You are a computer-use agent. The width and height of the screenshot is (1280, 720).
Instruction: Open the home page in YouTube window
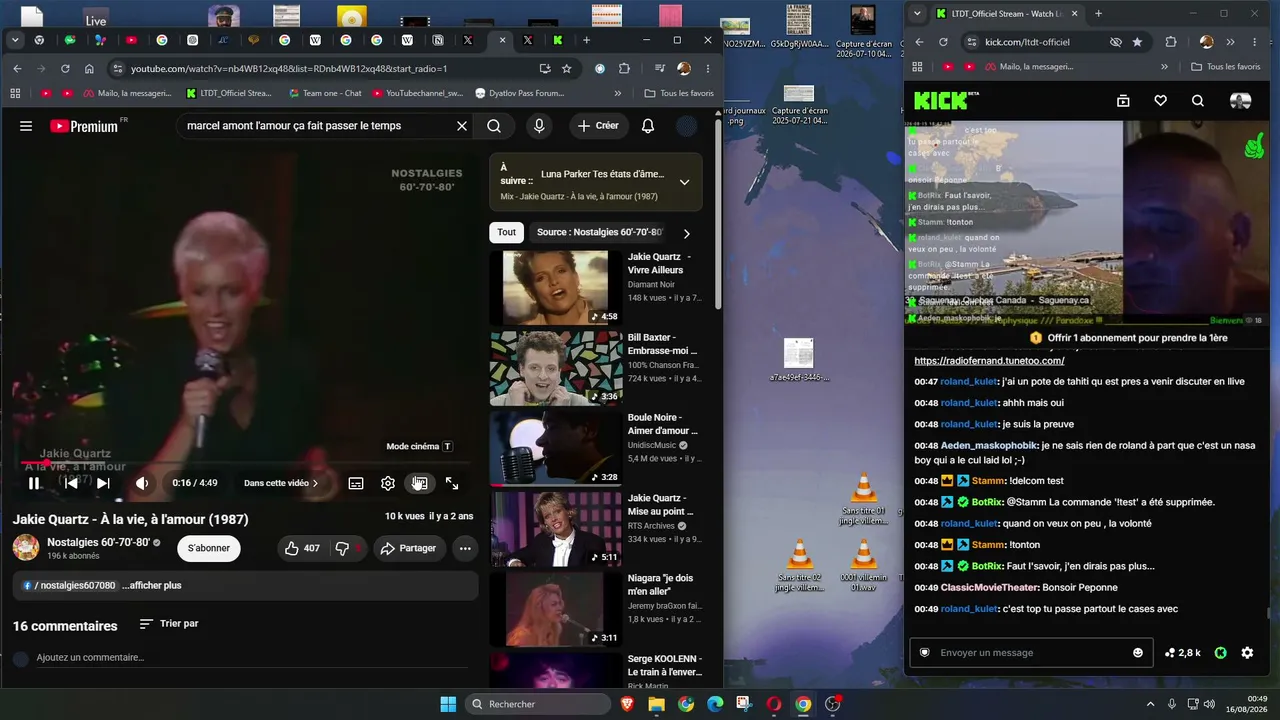coord(89,69)
